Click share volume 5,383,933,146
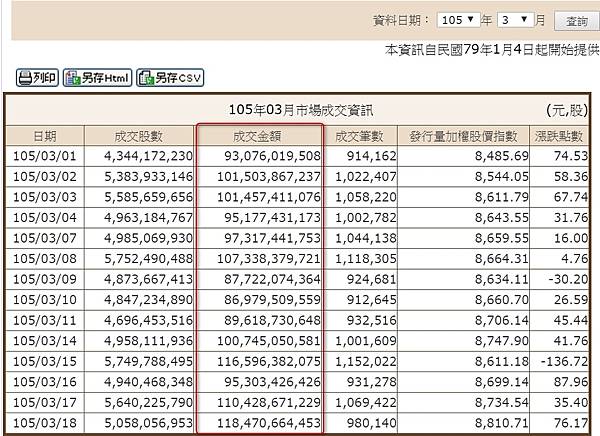The height and width of the screenshot is (436, 600). tap(148, 176)
